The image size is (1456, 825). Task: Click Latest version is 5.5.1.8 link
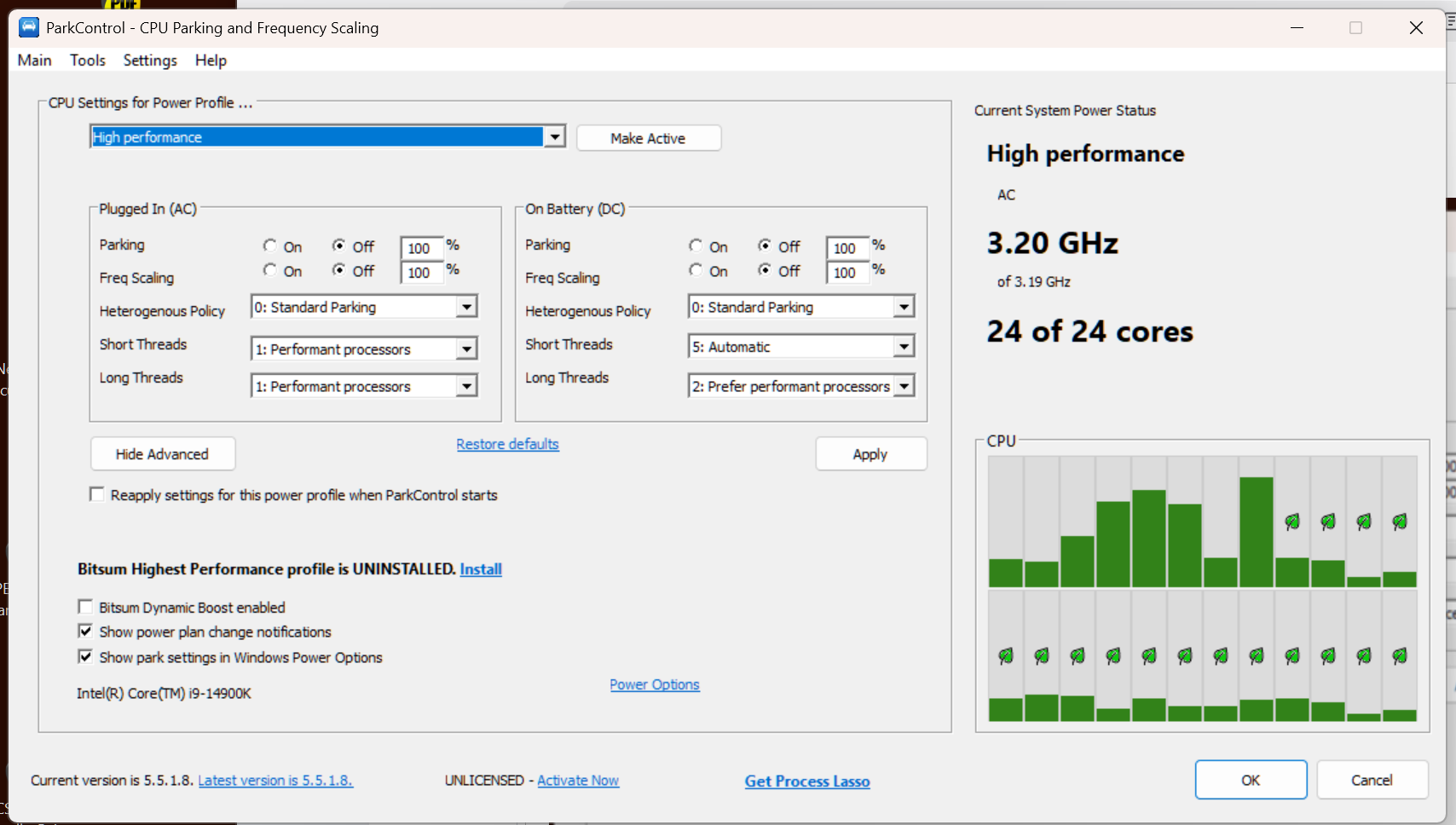275,780
